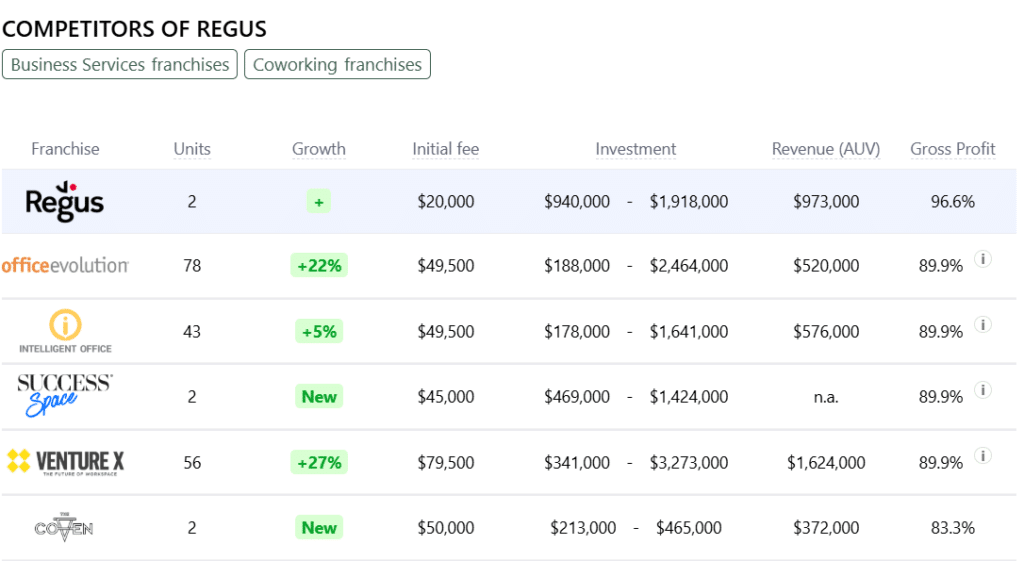Click the $213,000 minimum investment

[x=583, y=527]
